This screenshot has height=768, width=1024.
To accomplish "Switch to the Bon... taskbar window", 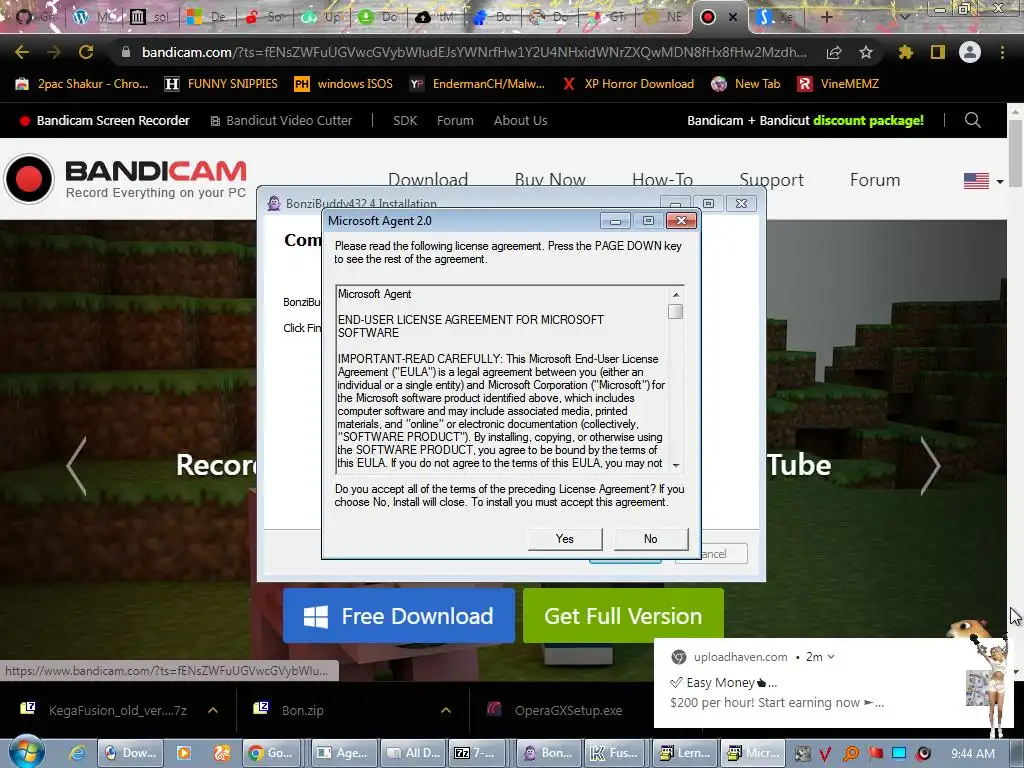I will point(549,753).
